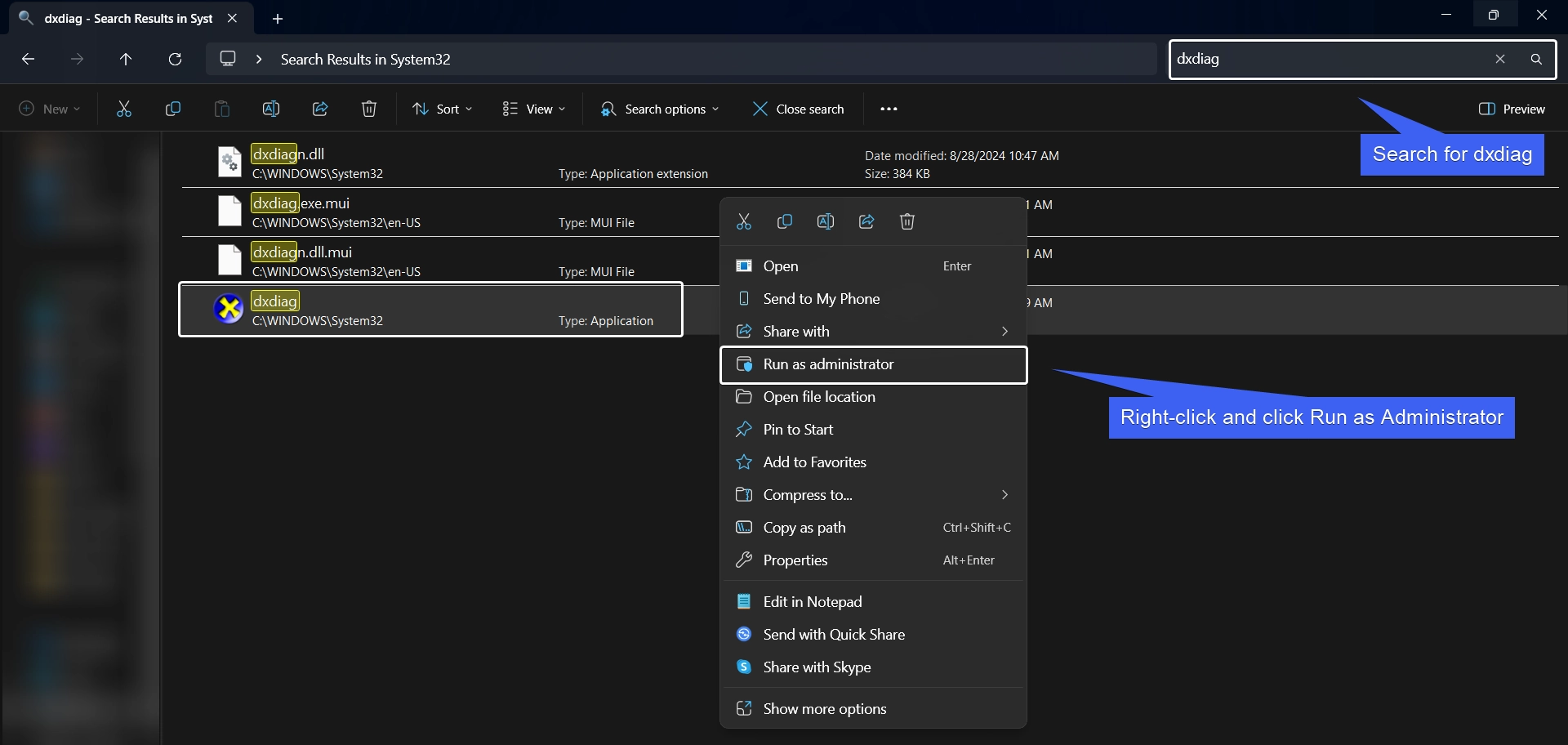The height and width of the screenshot is (745, 1568).
Task: Select the dxdiagn.dll file
Action: pos(870,163)
